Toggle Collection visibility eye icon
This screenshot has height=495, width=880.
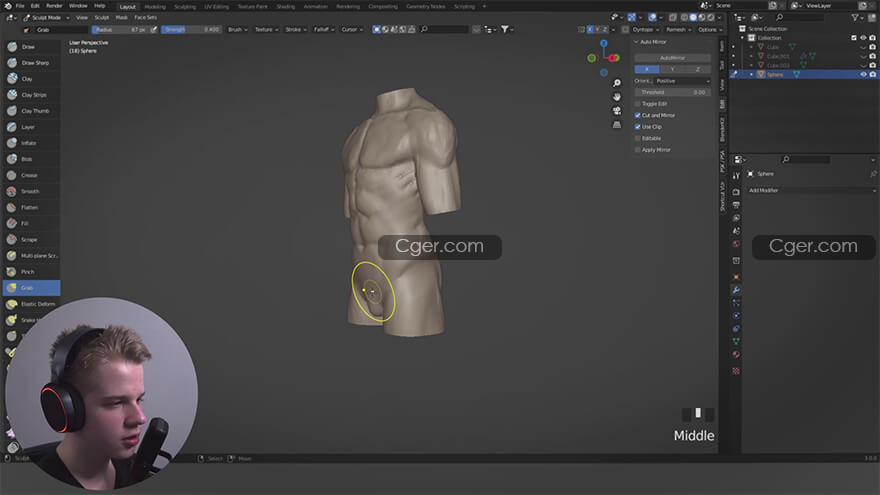click(x=863, y=38)
